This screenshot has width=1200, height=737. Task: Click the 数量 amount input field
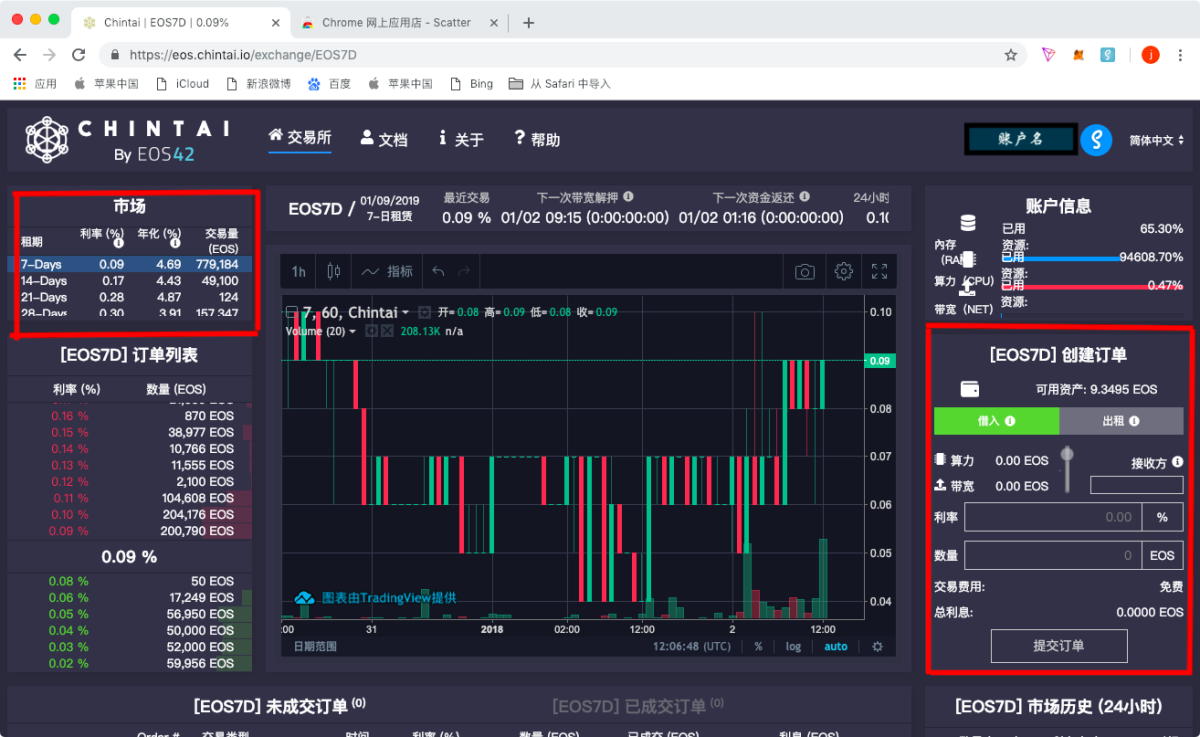tap(1053, 555)
